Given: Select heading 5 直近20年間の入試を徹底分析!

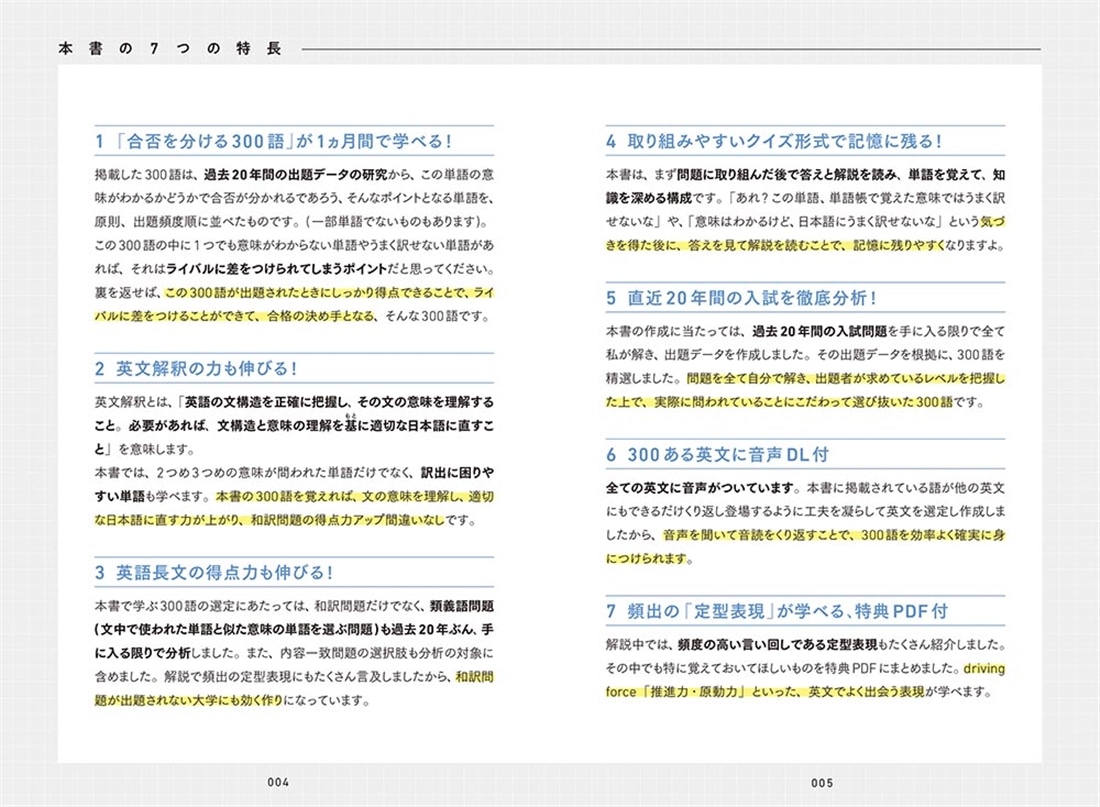Looking at the screenshot, I should 742,298.
